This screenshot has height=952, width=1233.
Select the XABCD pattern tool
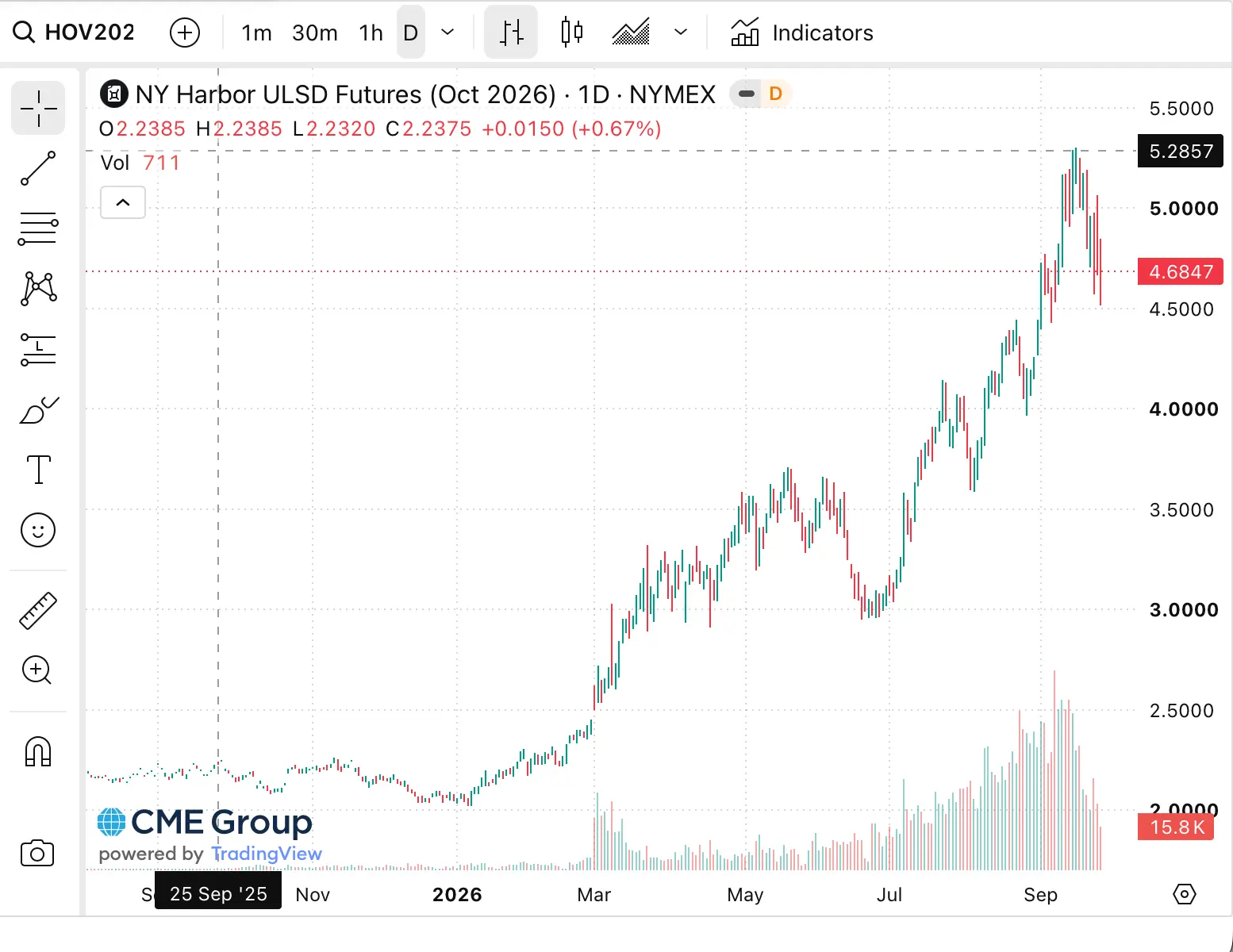[x=38, y=289]
